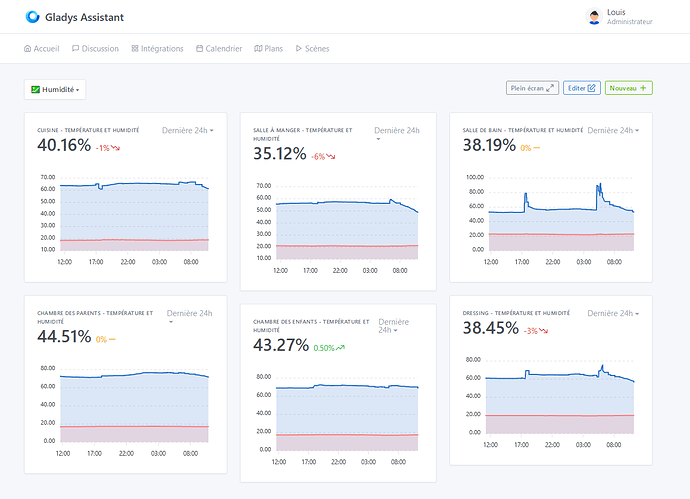Open Louis user avatar menu
The image size is (690, 499).
[x=594, y=17]
